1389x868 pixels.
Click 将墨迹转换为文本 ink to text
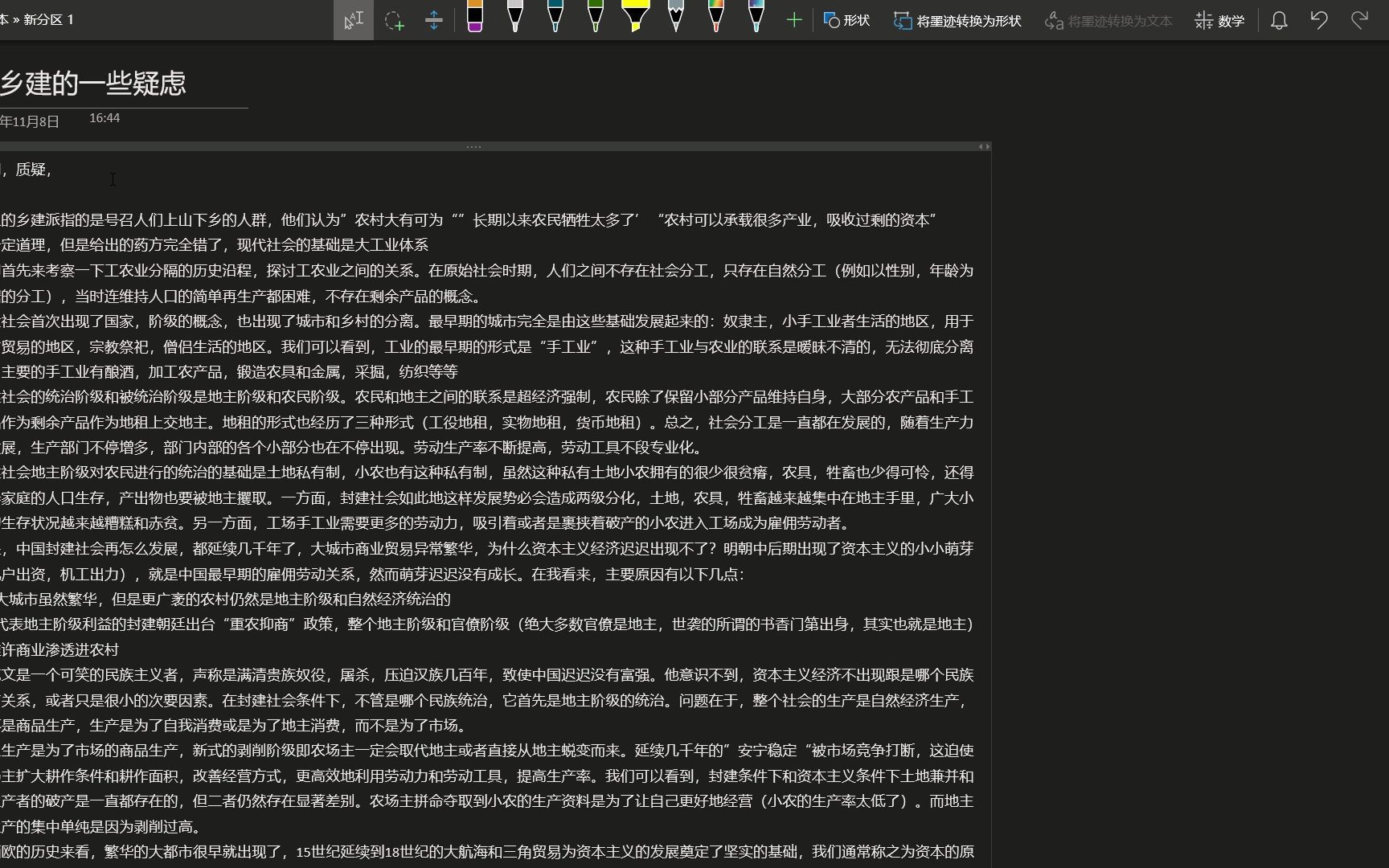tap(1108, 21)
